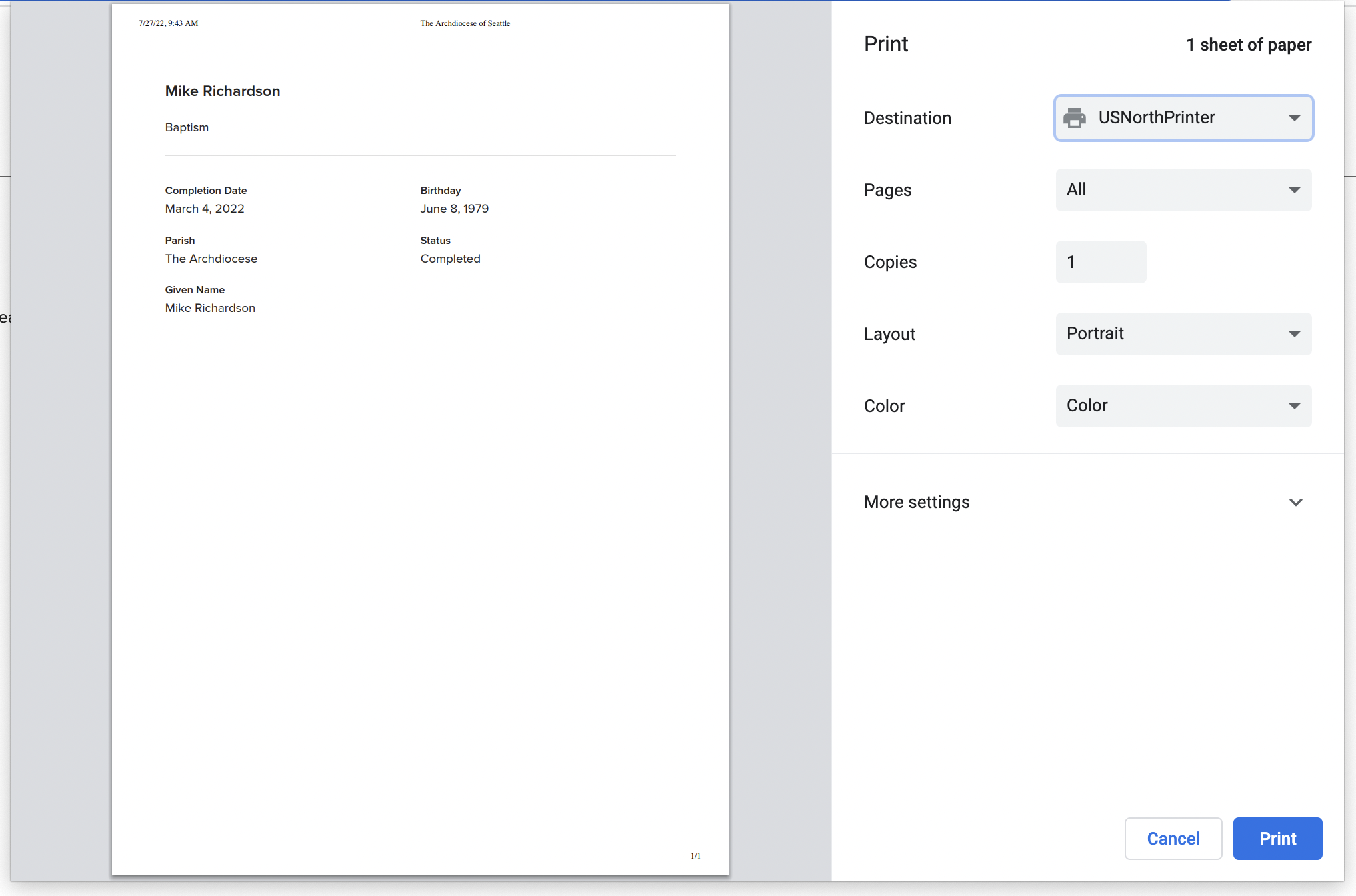
Task: Open the Layout dropdown
Action: tap(1183, 333)
